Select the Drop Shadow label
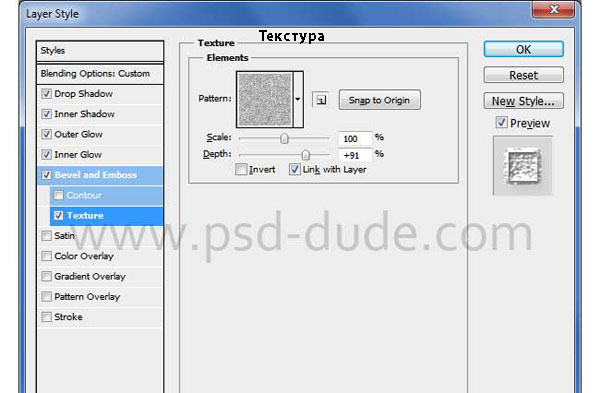 (x=83, y=94)
